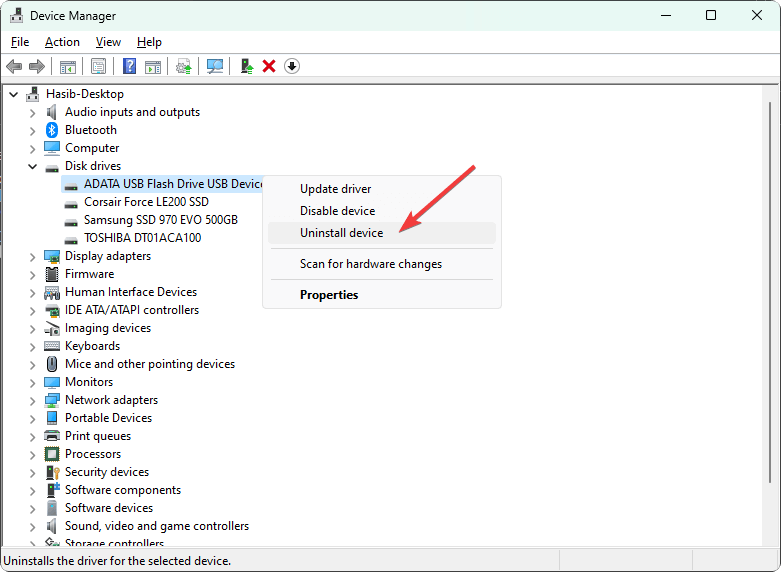The width and height of the screenshot is (781, 572).
Task: Collapse the Hasib-Desktop root node
Action: click(14, 94)
